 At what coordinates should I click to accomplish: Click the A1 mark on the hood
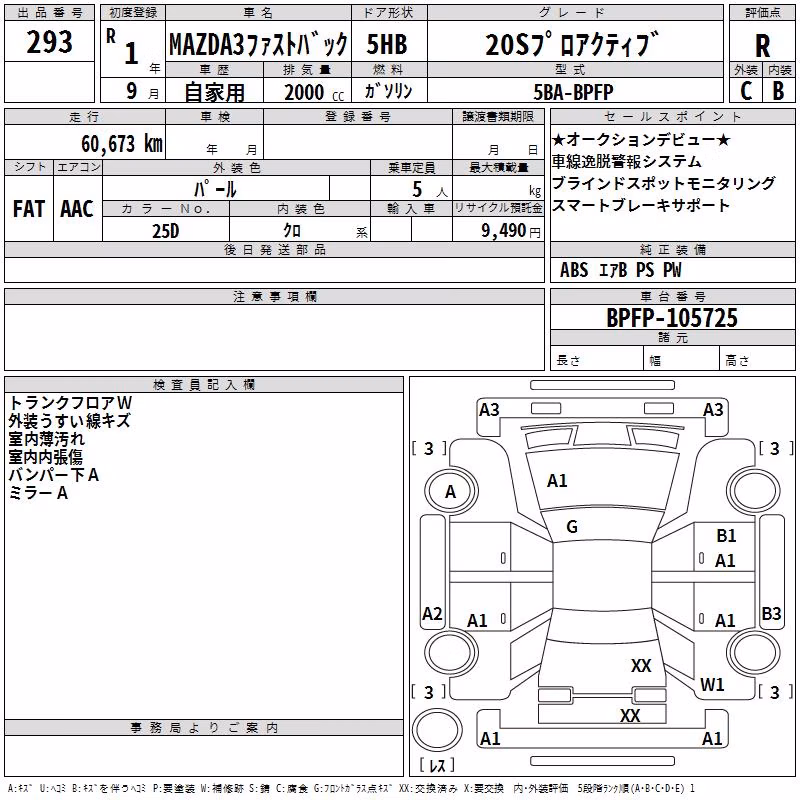point(557,481)
